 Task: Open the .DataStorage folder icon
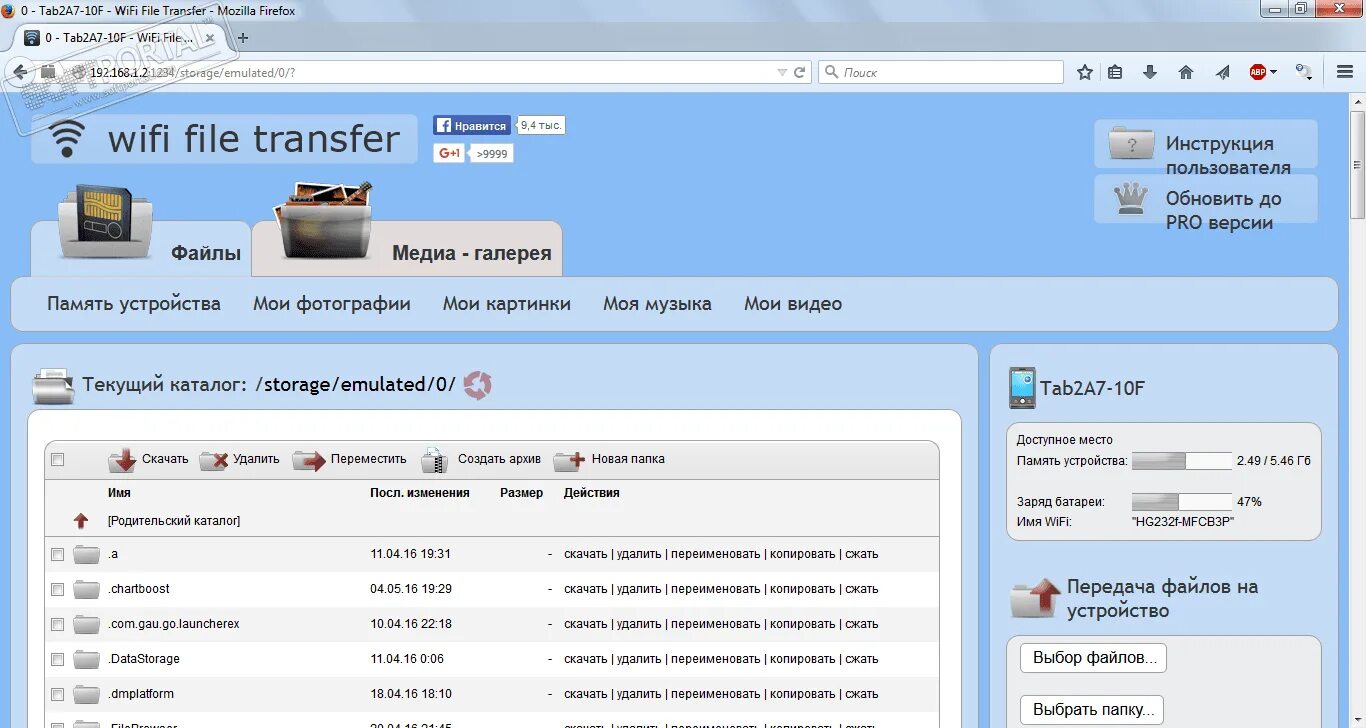87,659
